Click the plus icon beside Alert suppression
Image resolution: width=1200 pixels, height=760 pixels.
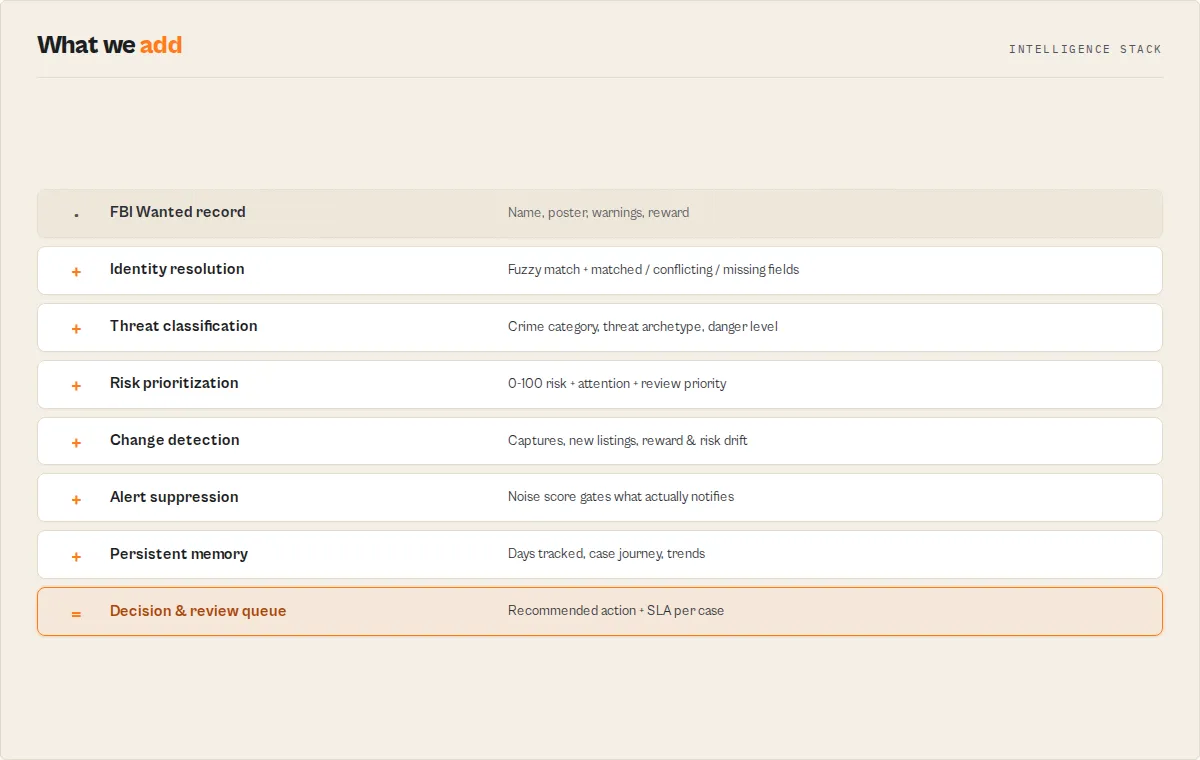point(76,499)
